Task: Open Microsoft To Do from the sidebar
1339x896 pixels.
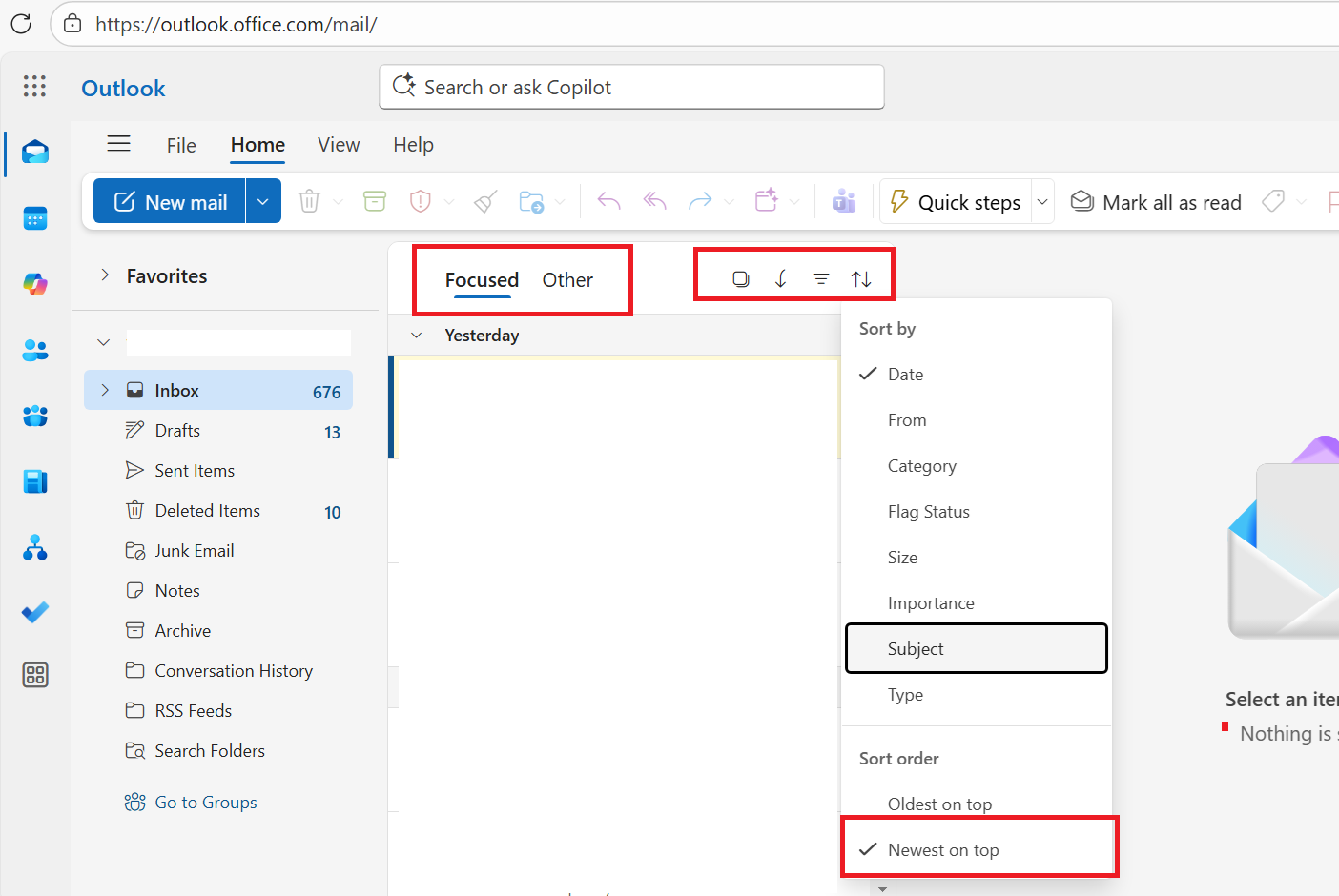Action: (35, 612)
